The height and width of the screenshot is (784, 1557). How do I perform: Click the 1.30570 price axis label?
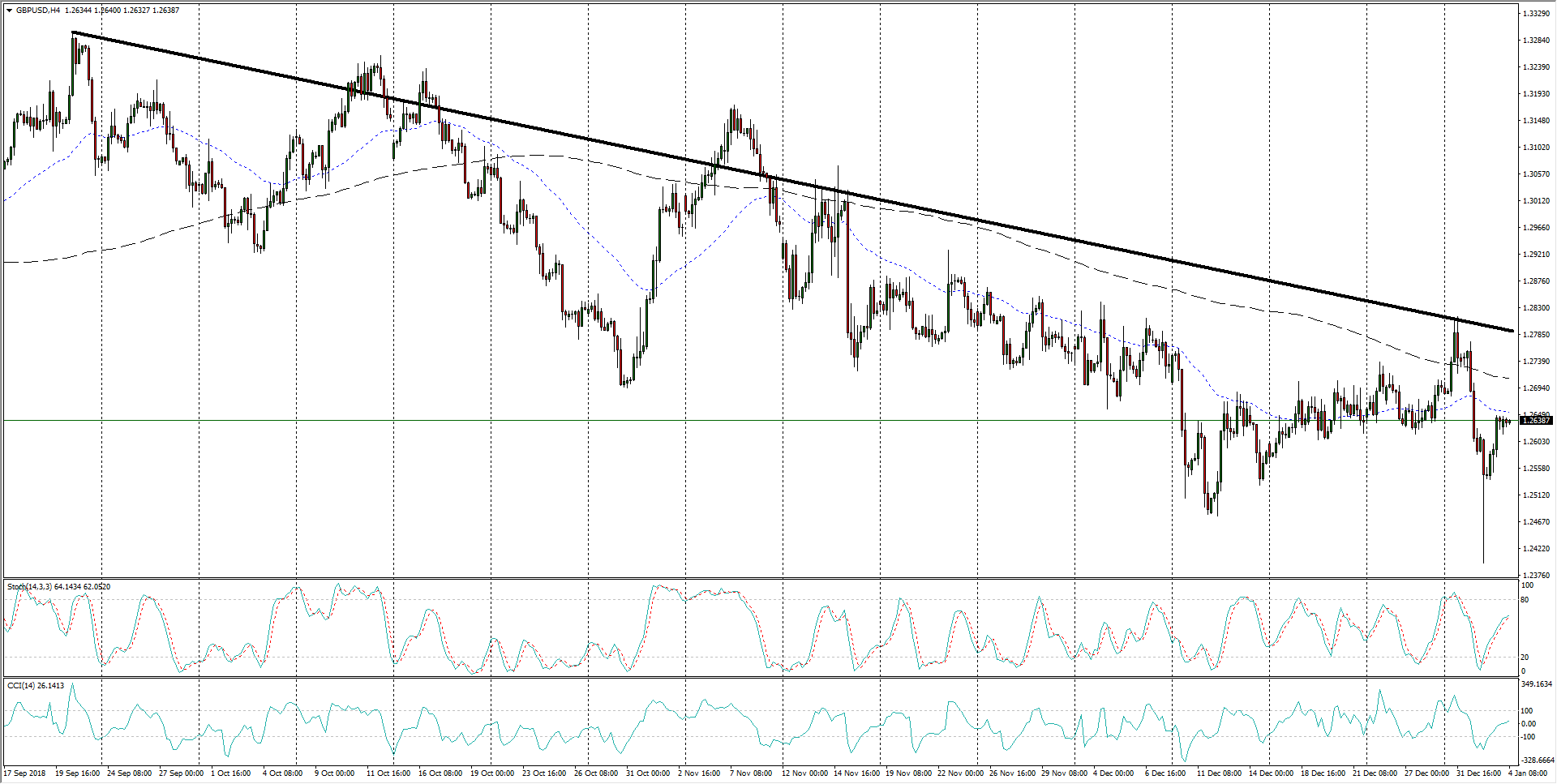click(1536, 174)
